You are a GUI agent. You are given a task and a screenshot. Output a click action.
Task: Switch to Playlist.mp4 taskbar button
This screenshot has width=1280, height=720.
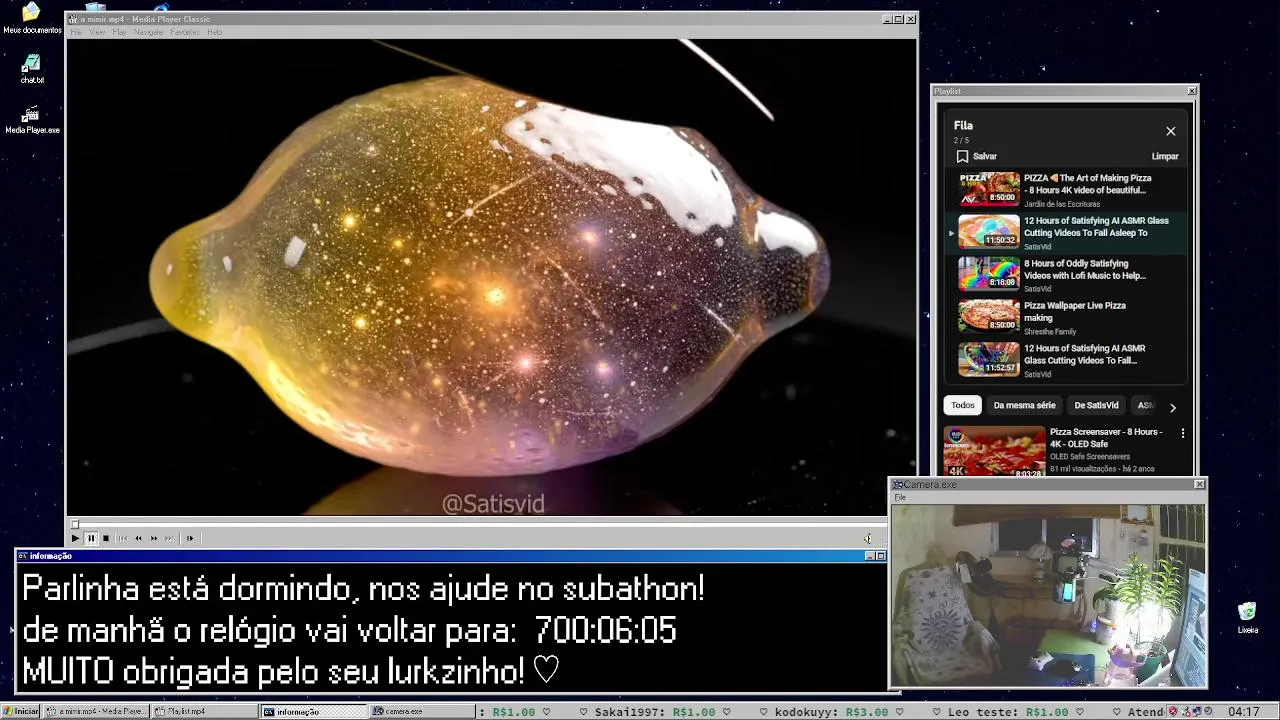[204, 711]
